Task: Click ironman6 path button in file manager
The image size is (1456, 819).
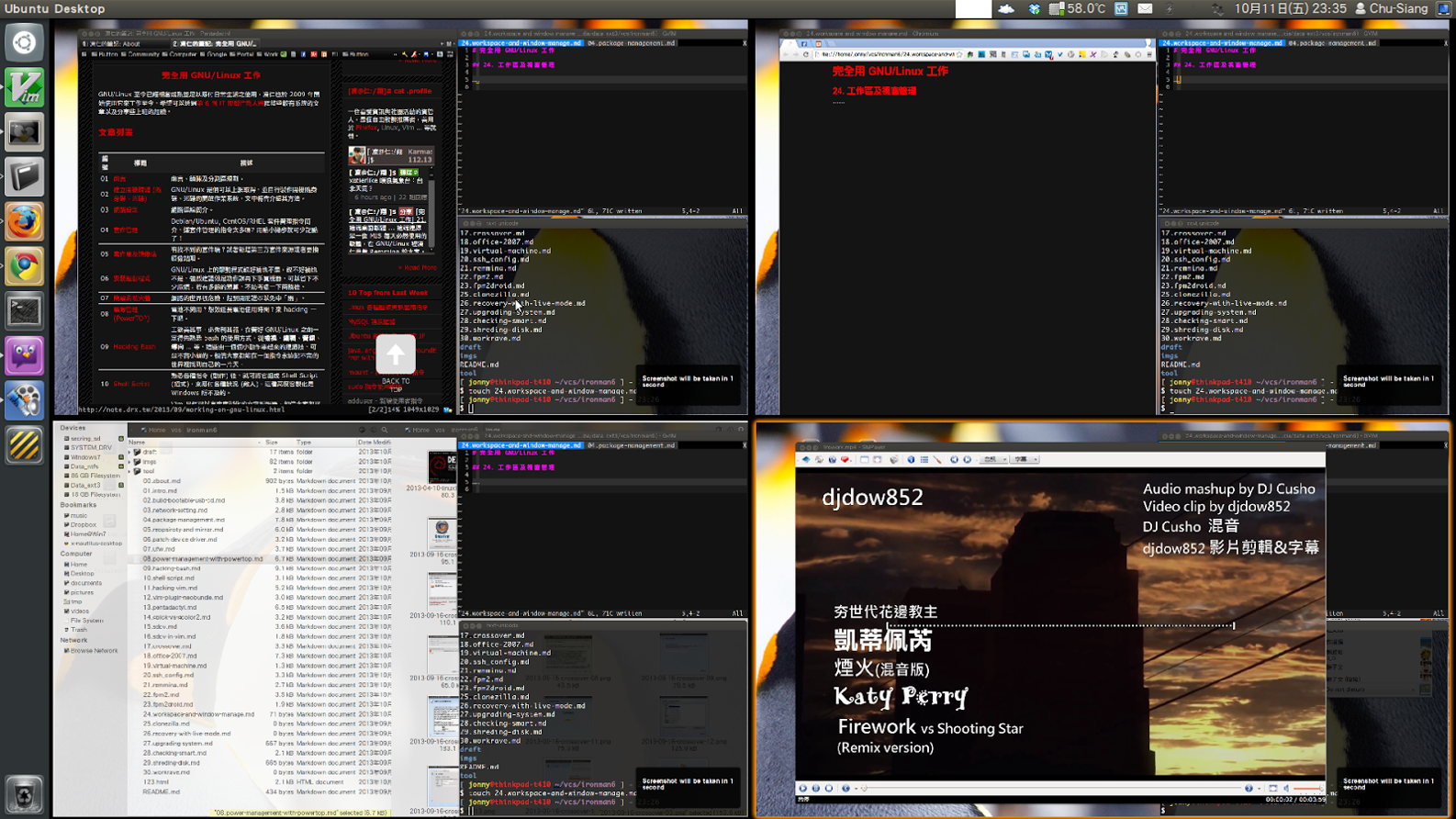Action: tap(202, 430)
